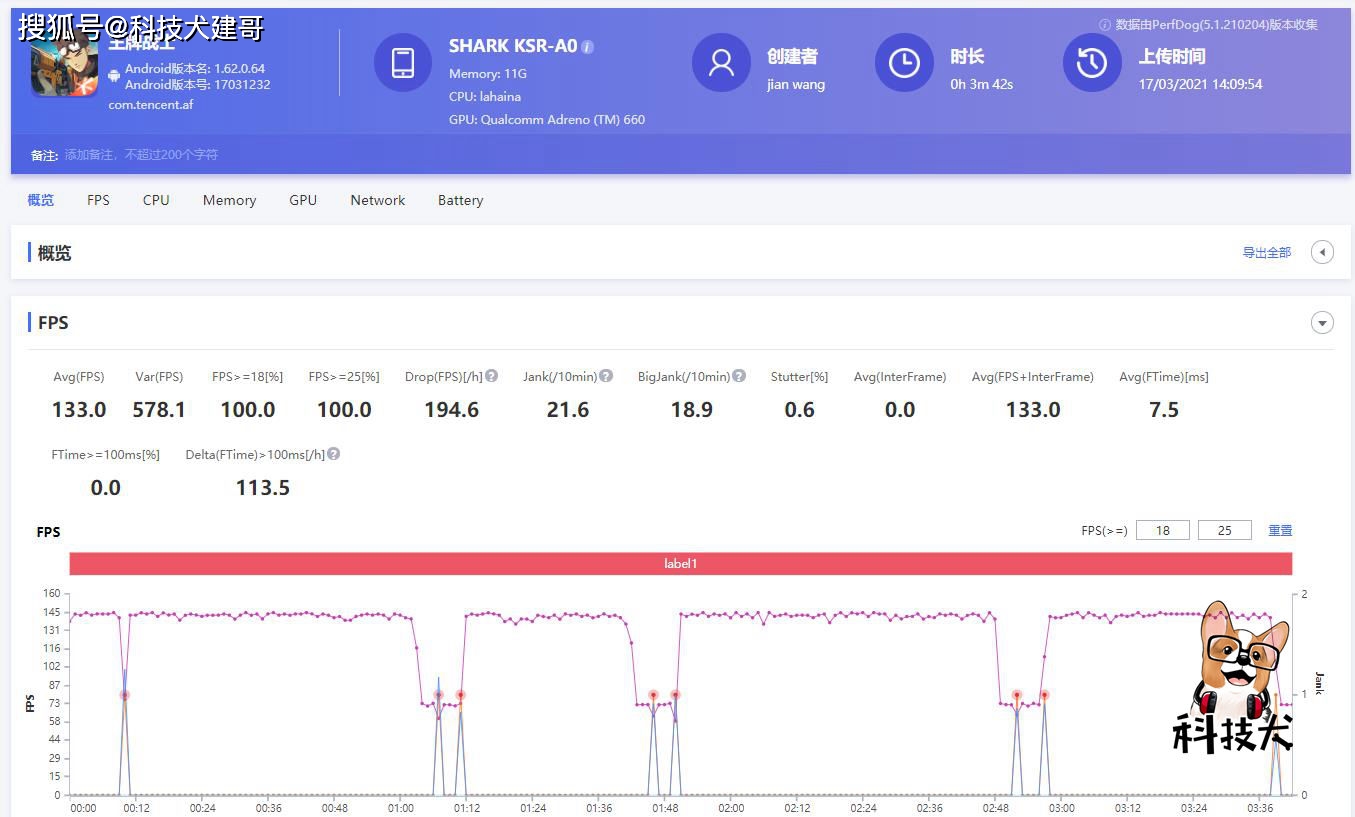The height and width of the screenshot is (817, 1355).
Task: Collapse the FPS section with its arrow
Action: coord(1322,323)
